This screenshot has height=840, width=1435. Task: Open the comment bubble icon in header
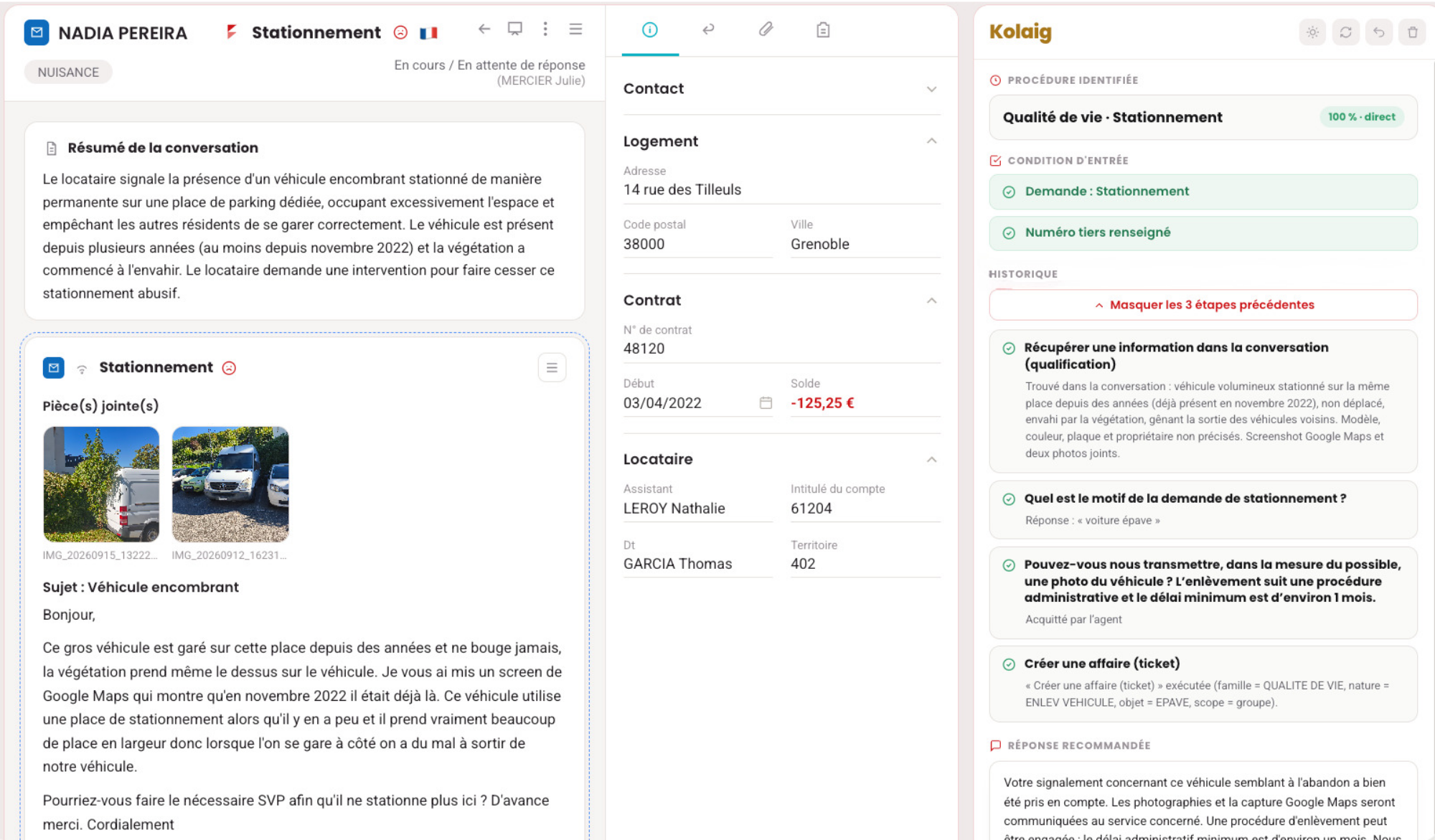click(514, 29)
